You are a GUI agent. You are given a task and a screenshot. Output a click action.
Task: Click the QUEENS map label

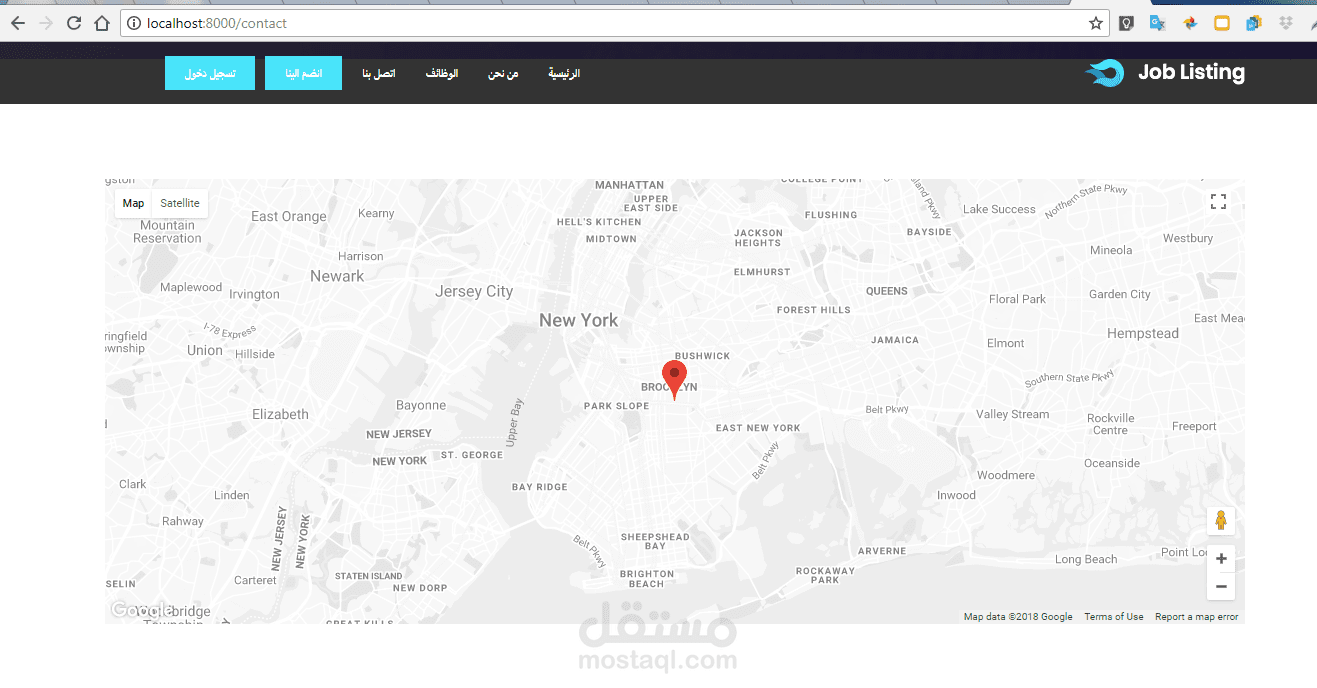[887, 291]
